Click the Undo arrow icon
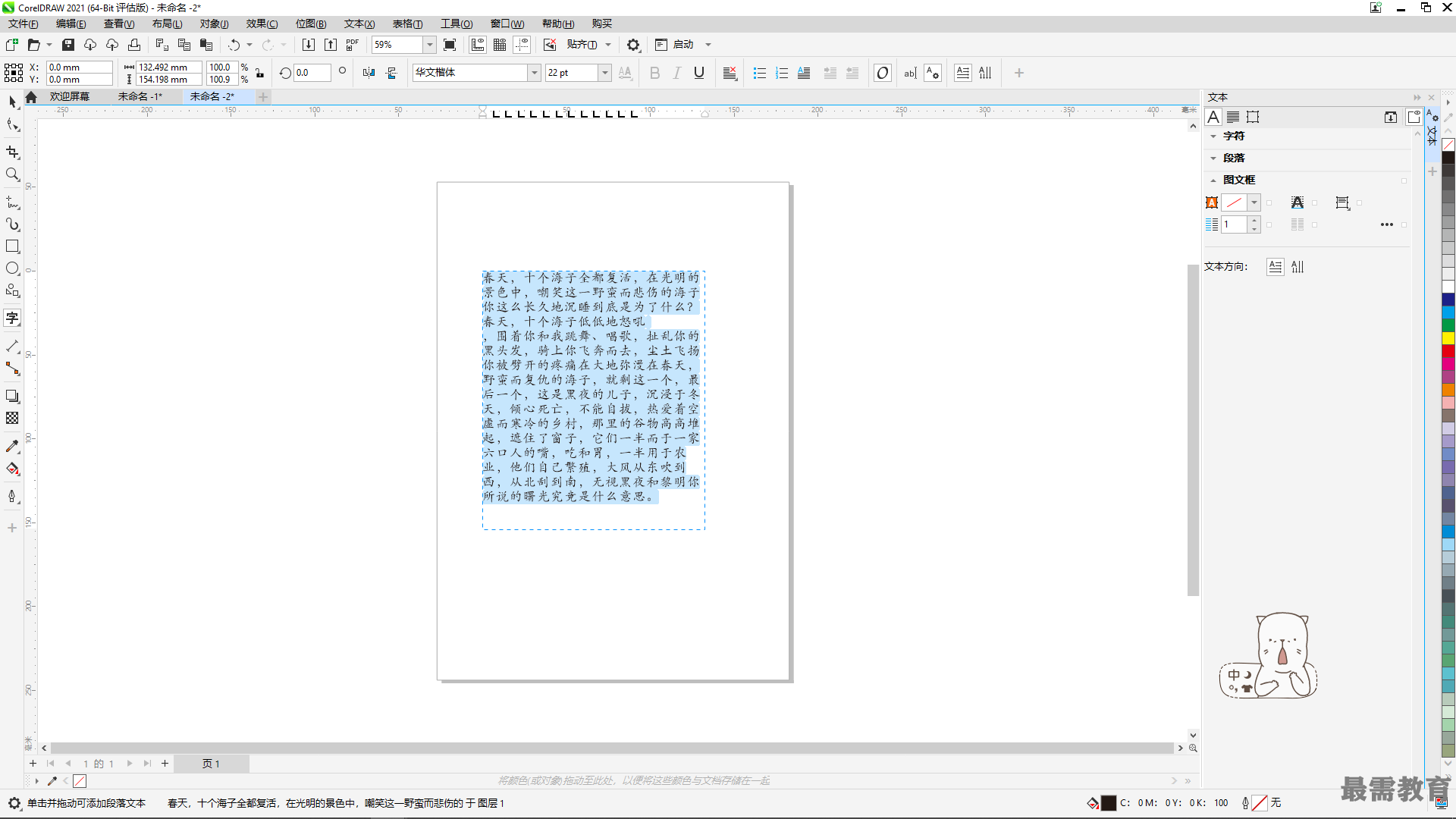The width and height of the screenshot is (1456, 819). tap(234, 45)
